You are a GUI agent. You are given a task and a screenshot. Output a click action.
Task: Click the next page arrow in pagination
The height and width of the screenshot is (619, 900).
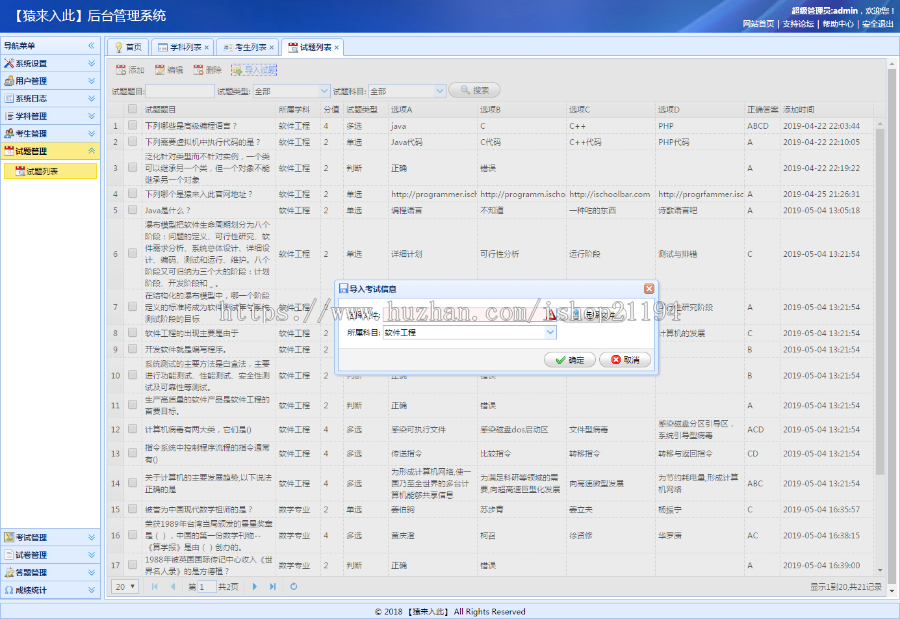click(x=254, y=587)
